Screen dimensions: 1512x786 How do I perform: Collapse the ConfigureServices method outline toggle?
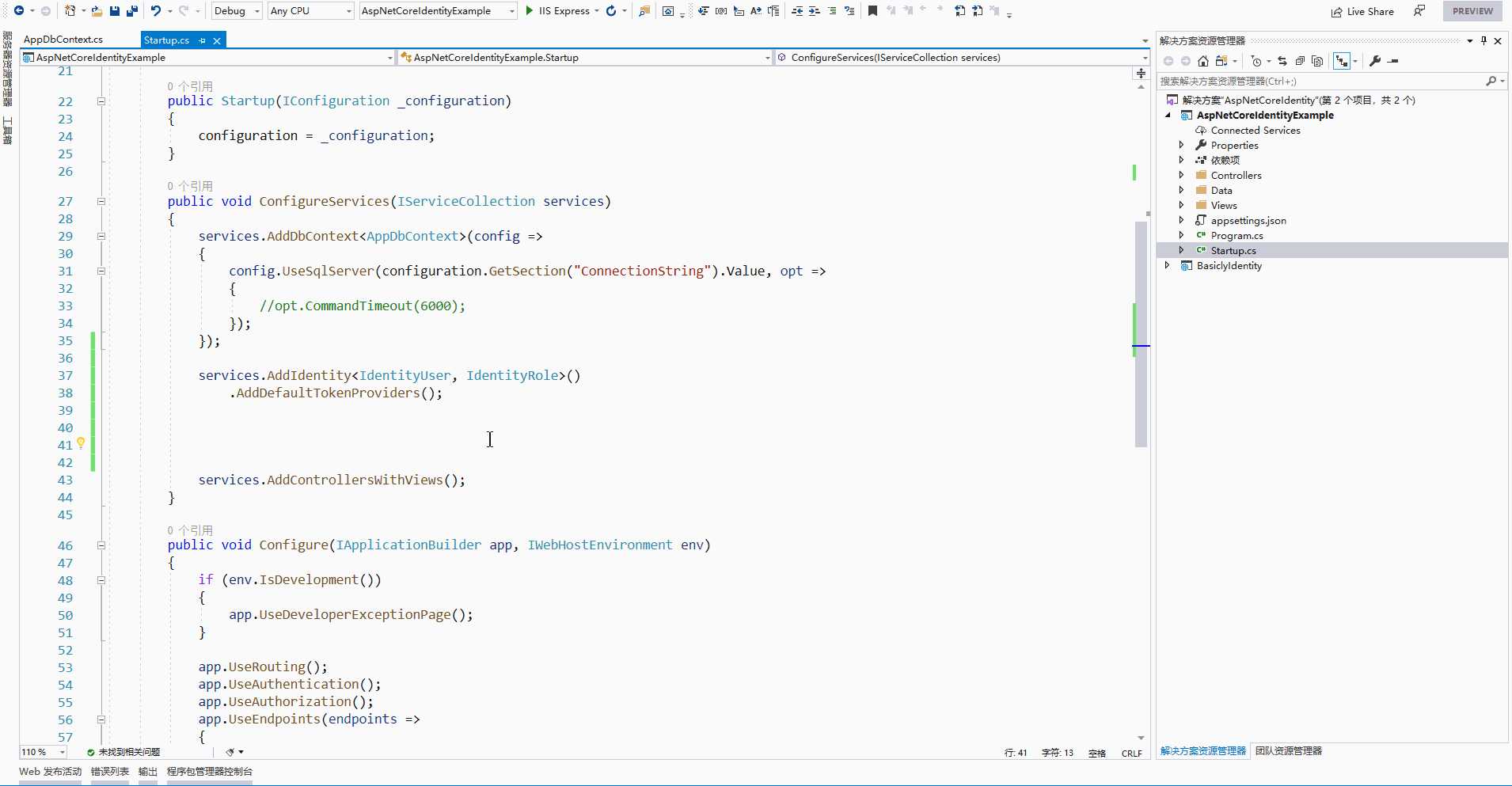[x=101, y=202]
